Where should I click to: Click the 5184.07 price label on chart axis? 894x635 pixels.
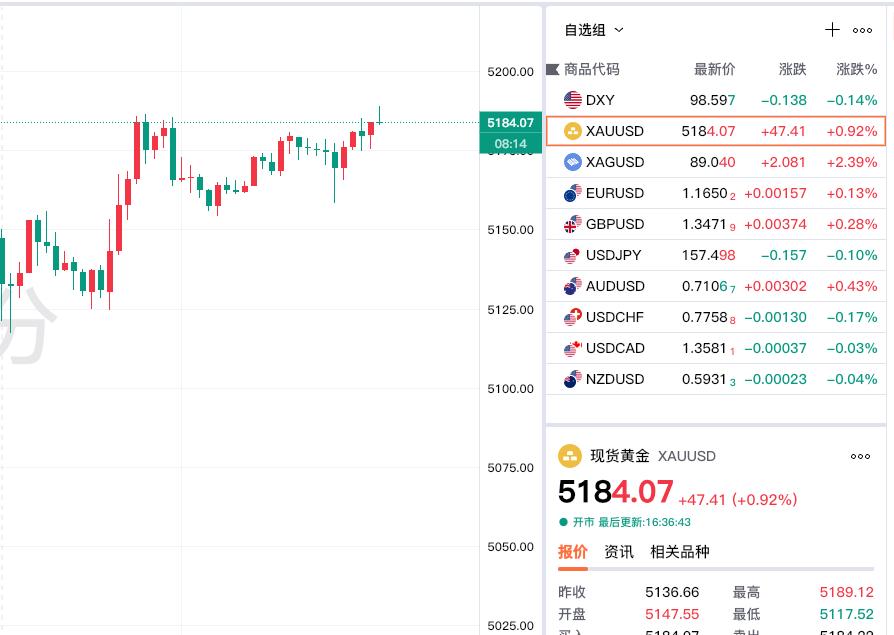(510, 122)
